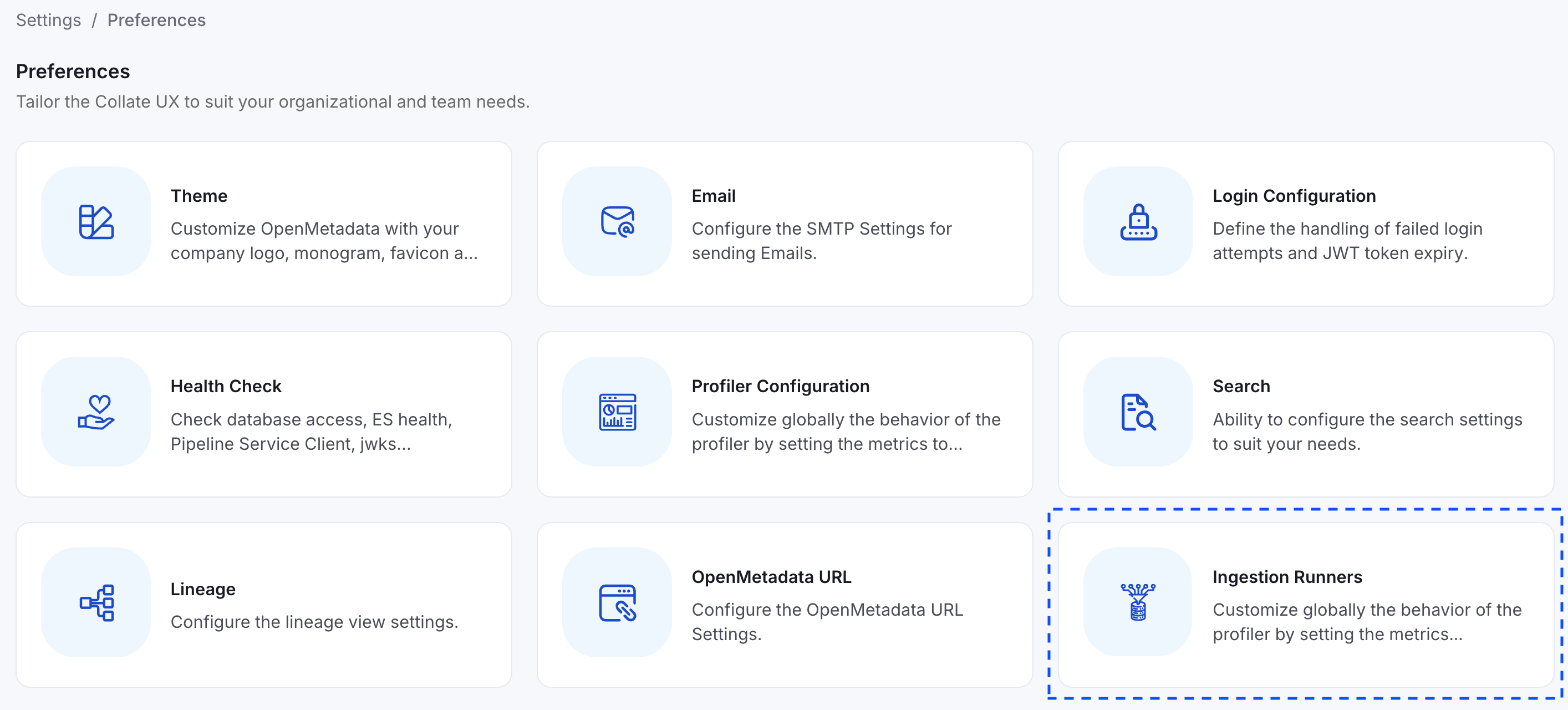Image resolution: width=1568 pixels, height=710 pixels.
Task: Click the Preferences breadcrumb item
Action: click(x=156, y=20)
